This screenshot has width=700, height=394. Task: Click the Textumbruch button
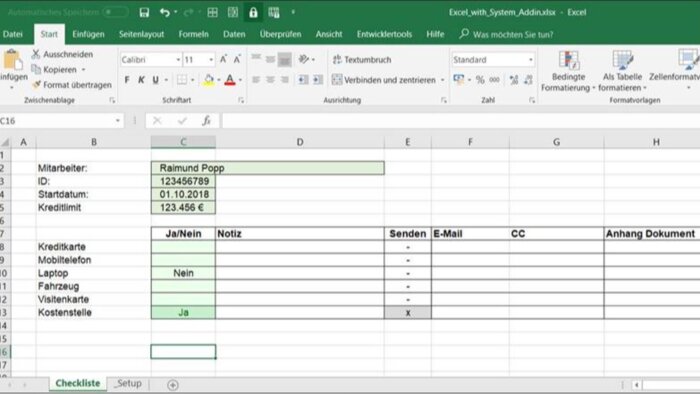pyautogui.click(x=362, y=59)
